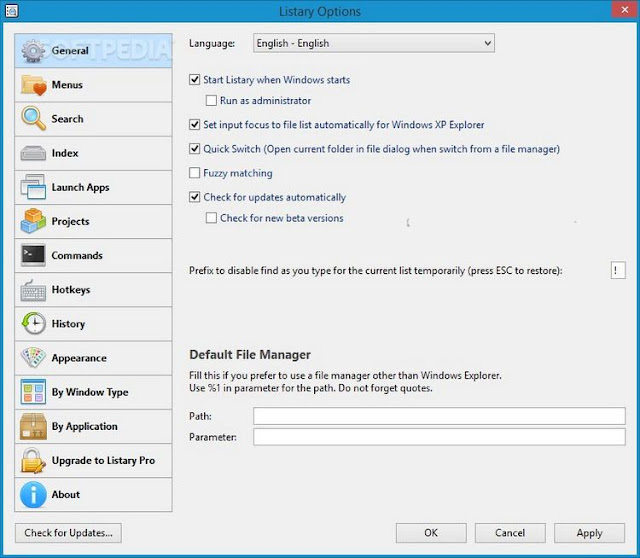
Task: Click the clock History icon
Action: (33, 323)
